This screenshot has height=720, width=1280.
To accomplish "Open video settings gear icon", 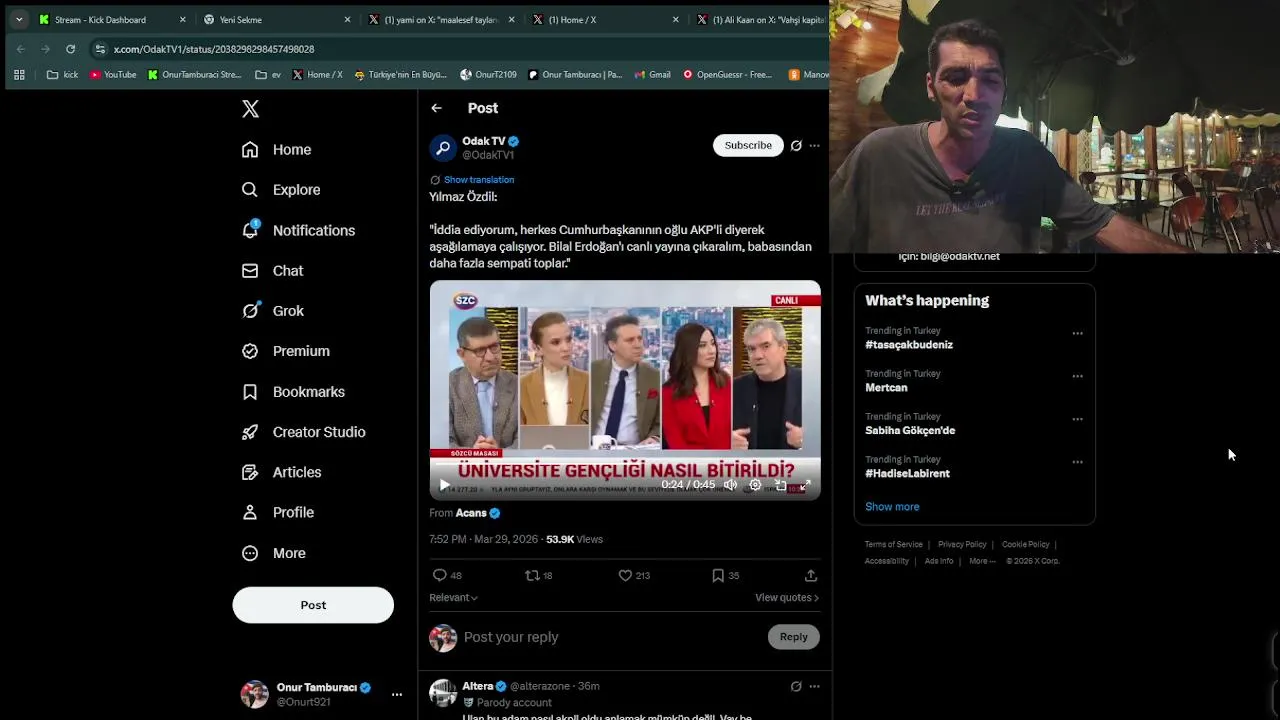I will pyautogui.click(x=756, y=485).
